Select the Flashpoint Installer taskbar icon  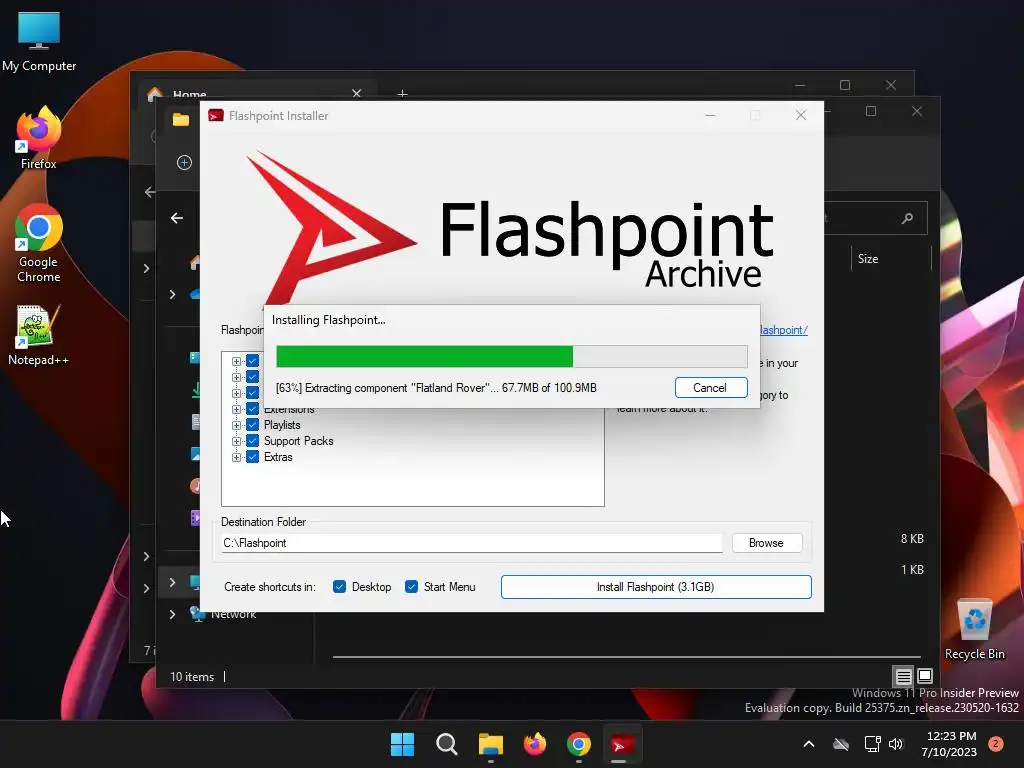[x=622, y=744]
